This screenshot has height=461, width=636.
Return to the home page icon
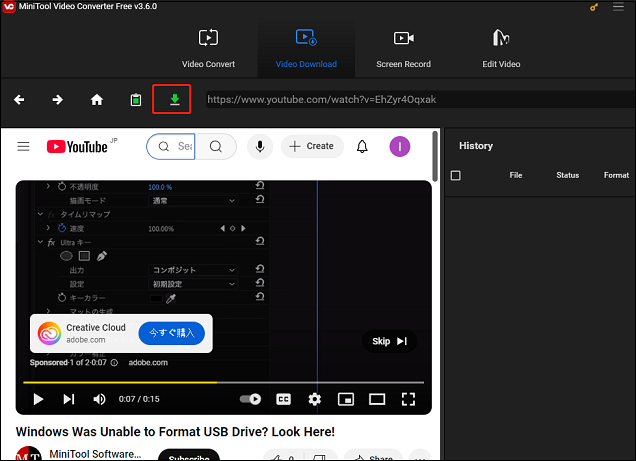click(97, 99)
